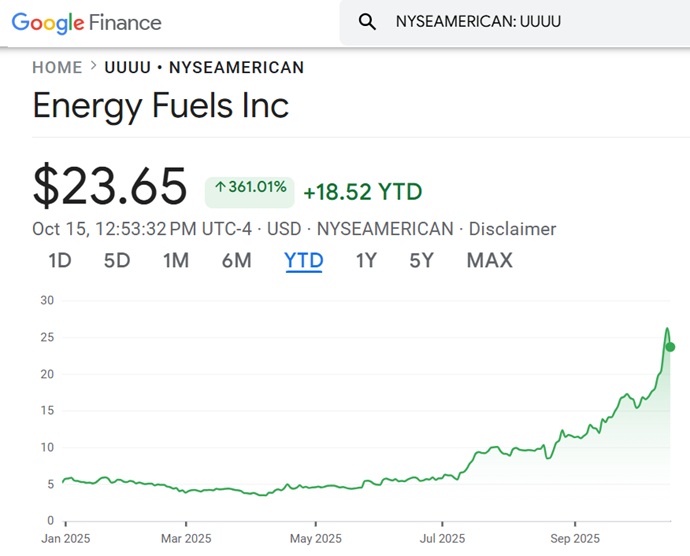Open the Disclaimer link
The height and width of the screenshot is (556, 690).
point(512,229)
